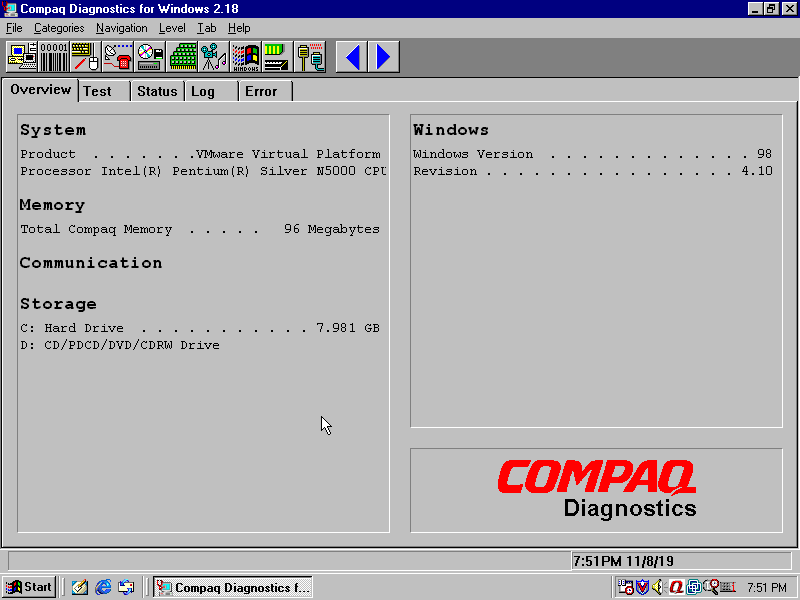Click the red Q tray icon
800x600 pixels.
point(677,587)
